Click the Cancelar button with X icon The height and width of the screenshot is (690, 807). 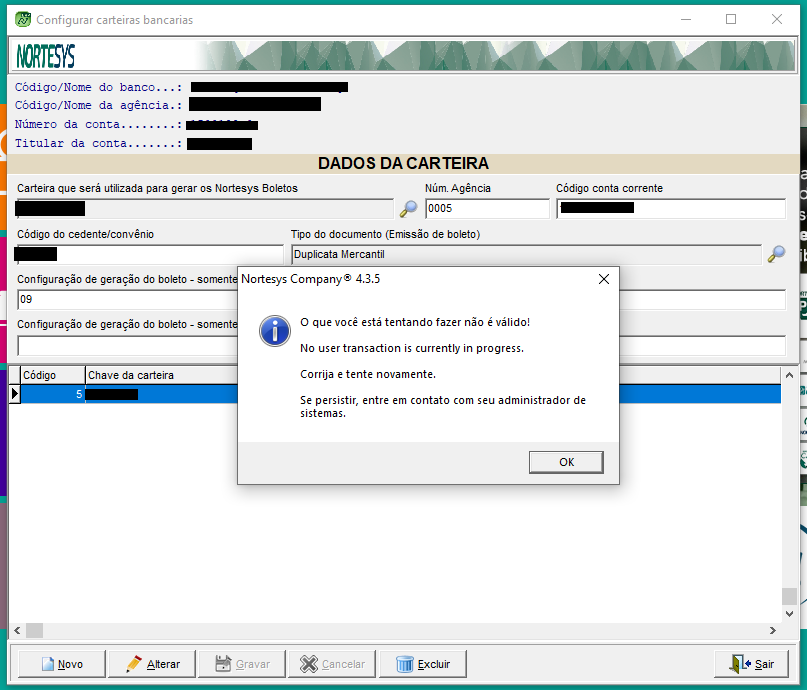[x=332, y=664]
